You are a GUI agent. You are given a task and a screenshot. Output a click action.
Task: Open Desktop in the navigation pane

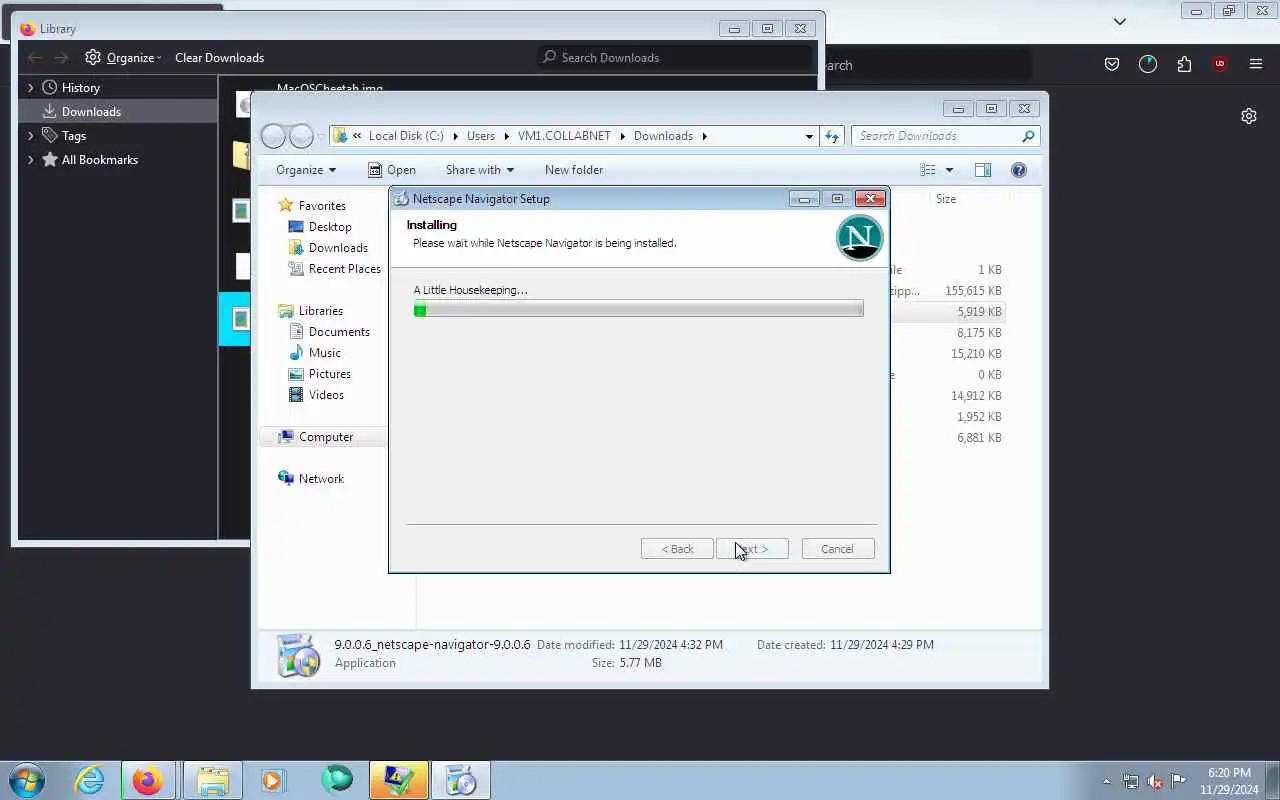pos(330,227)
